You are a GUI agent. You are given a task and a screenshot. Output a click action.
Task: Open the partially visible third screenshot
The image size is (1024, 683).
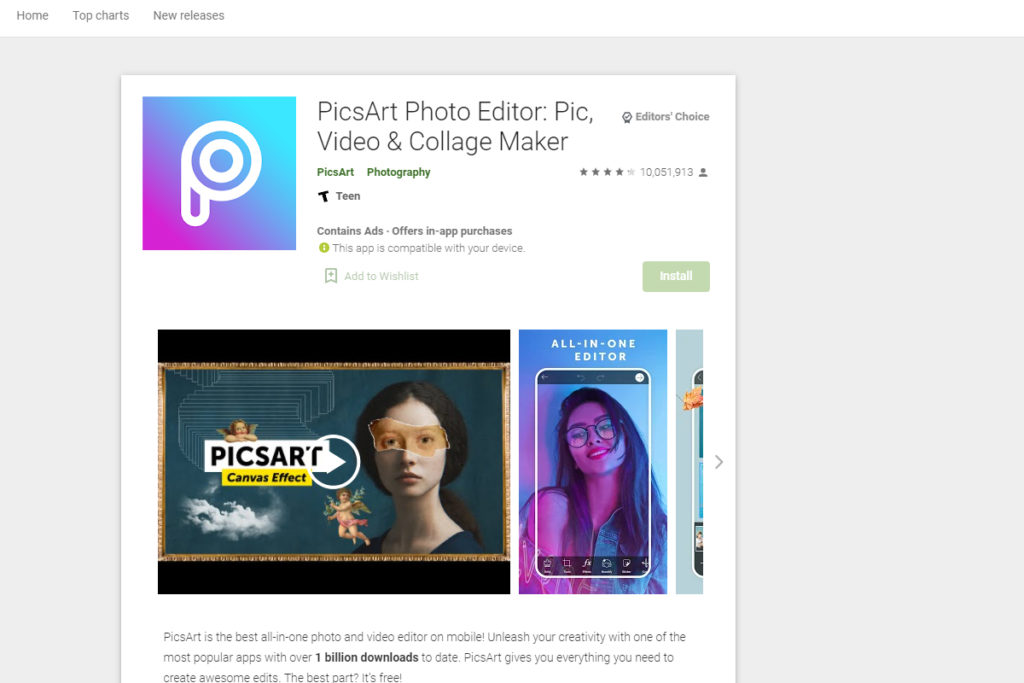tap(690, 462)
